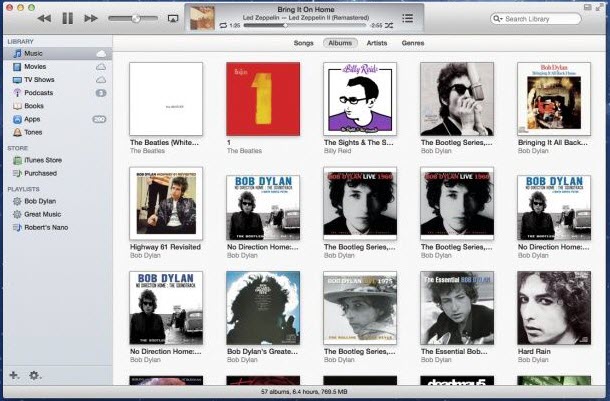
Task: Add a playlist with the plus button
Action: [14, 375]
